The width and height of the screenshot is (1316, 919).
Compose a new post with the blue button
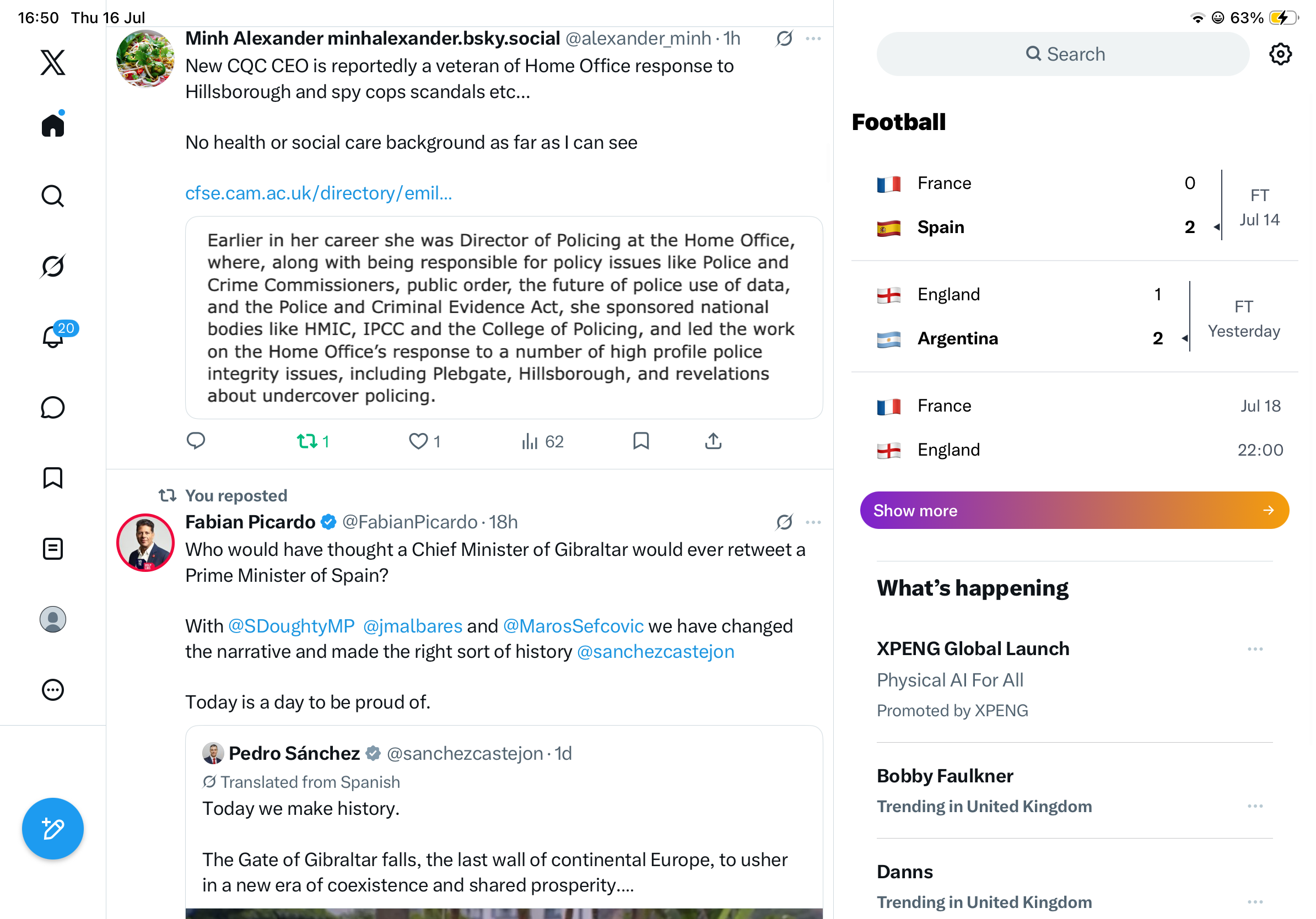tap(53, 829)
